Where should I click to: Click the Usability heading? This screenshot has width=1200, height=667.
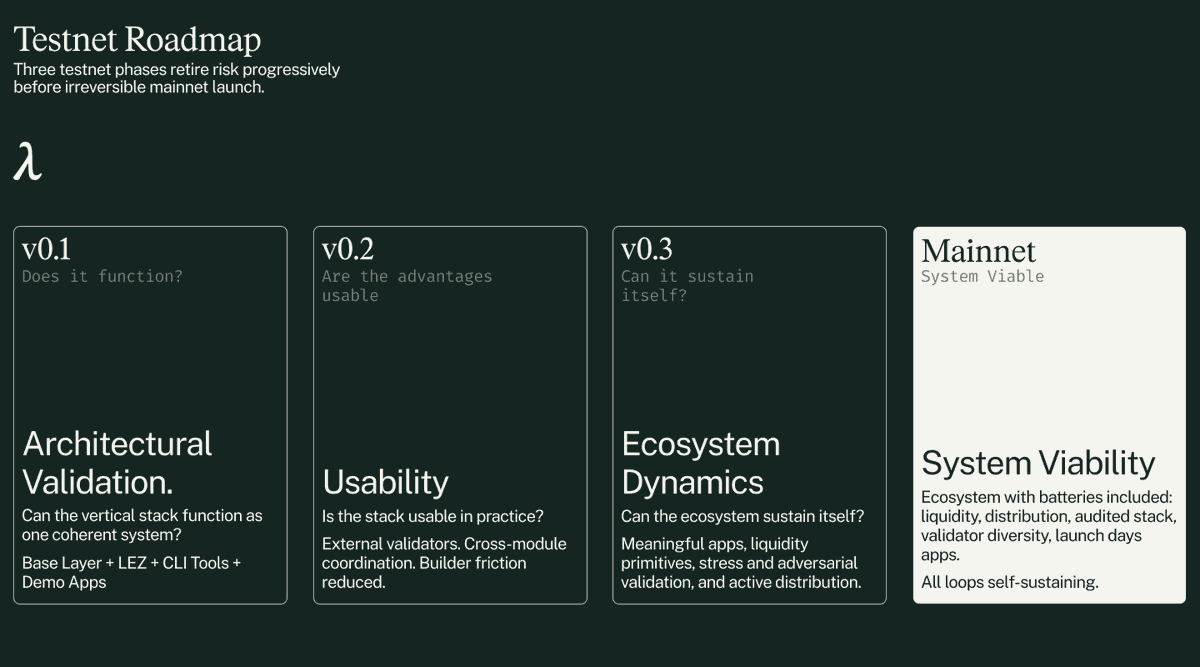pyautogui.click(x=385, y=482)
